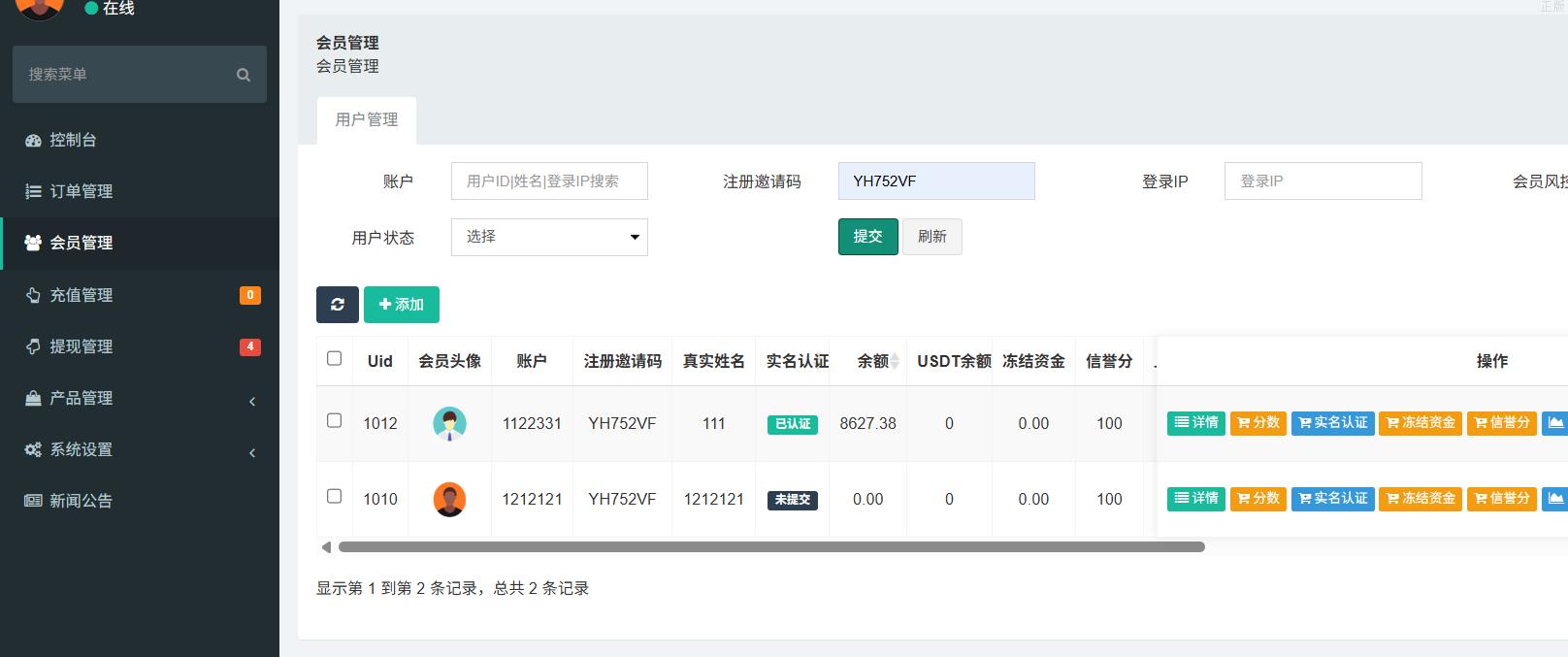Click the horizontal scrollbar under the table
1568x657 pixels.
[771, 547]
